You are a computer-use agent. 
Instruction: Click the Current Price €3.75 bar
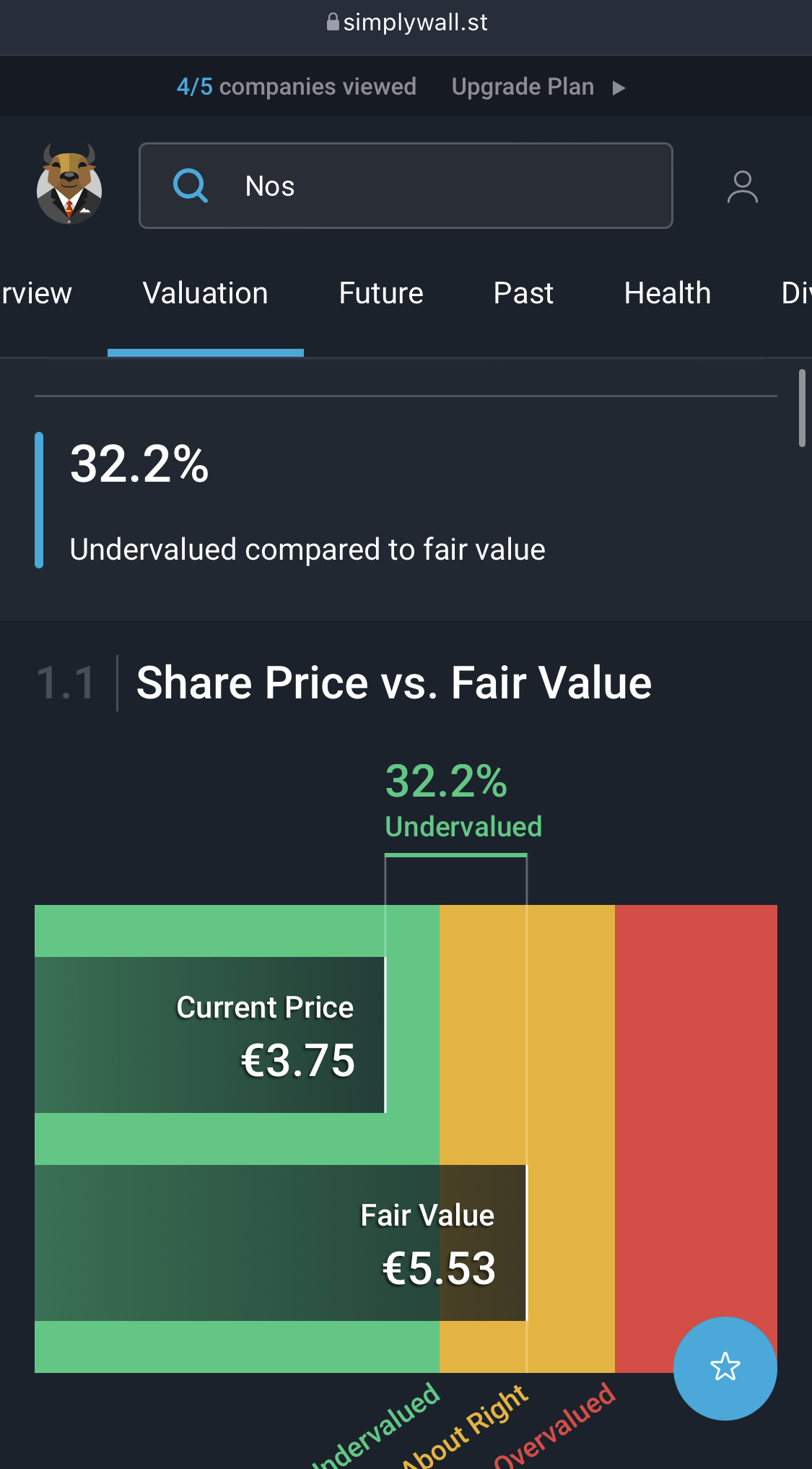(x=209, y=1035)
